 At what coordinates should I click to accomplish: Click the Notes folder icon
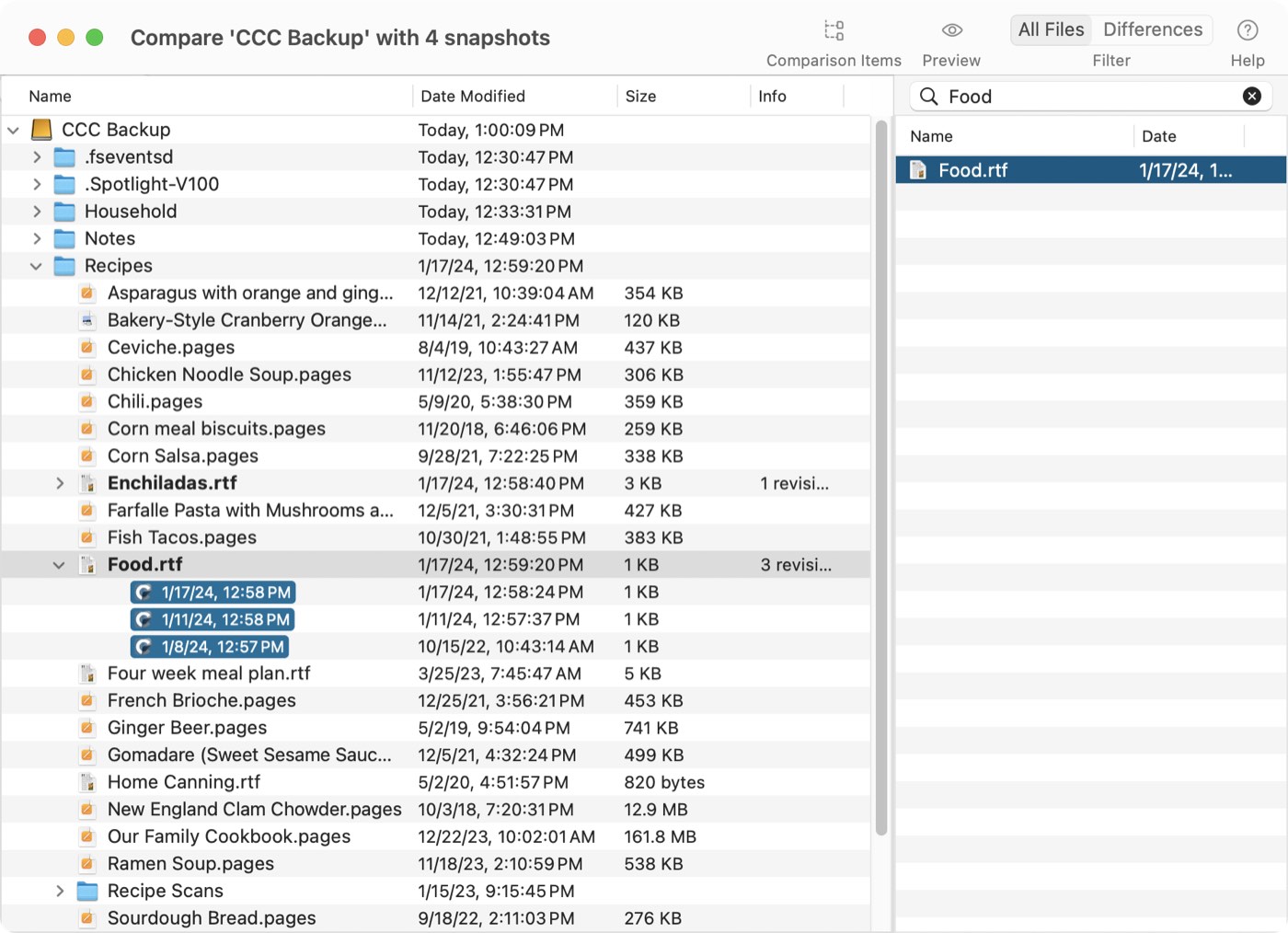64,239
